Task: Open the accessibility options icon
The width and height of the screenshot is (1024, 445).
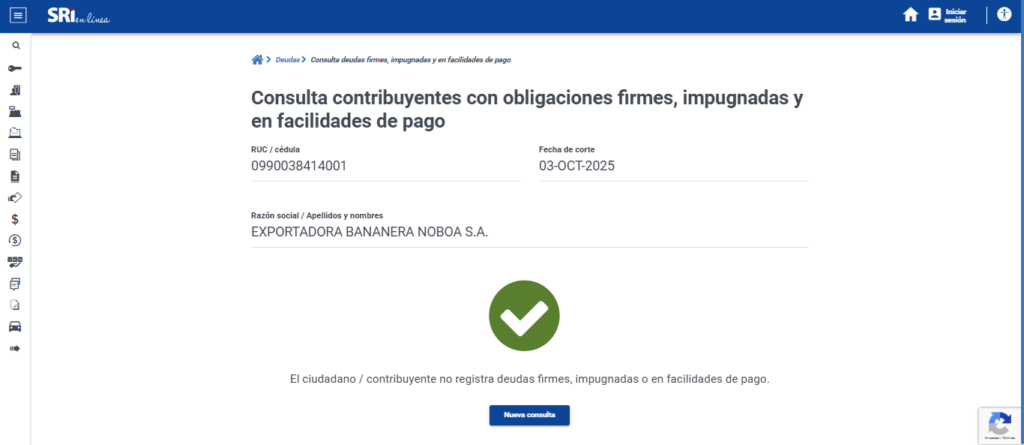Action: (x=1004, y=15)
